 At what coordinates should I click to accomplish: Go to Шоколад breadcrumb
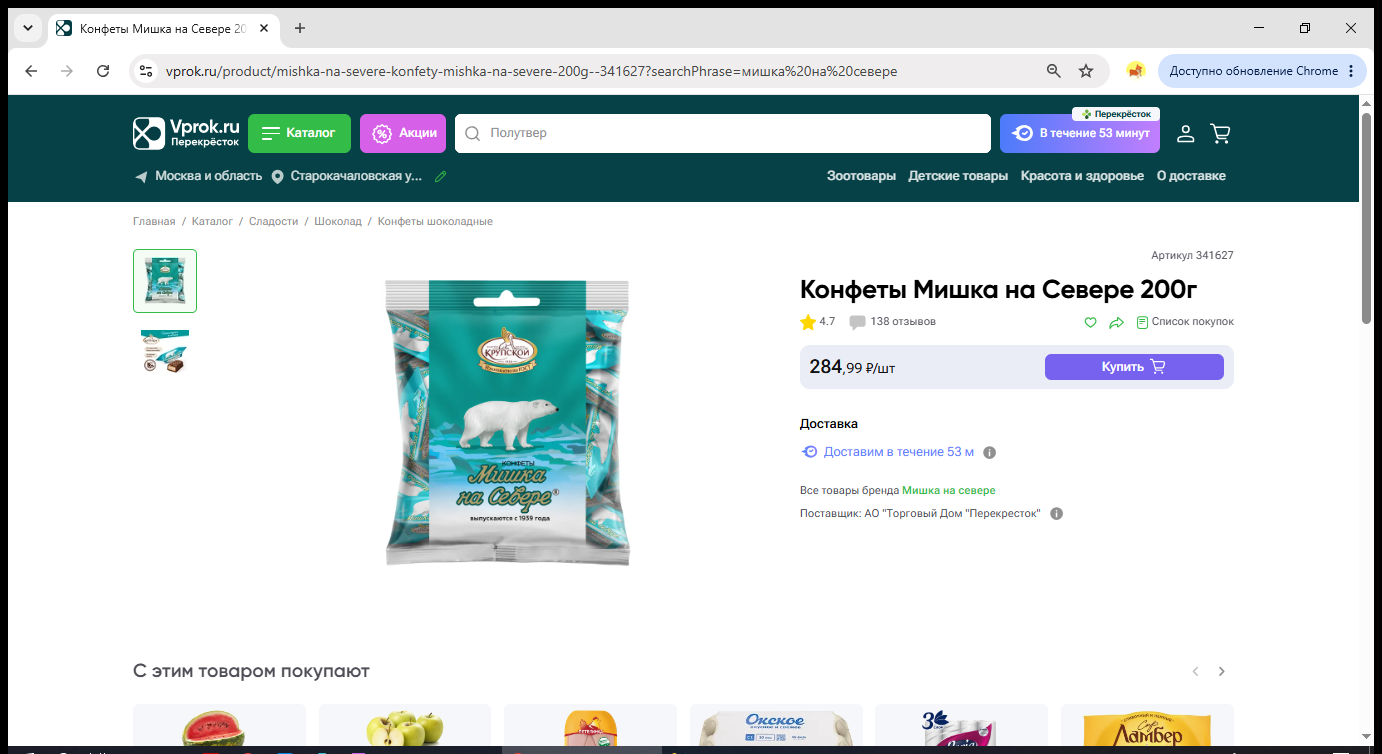[338, 222]
